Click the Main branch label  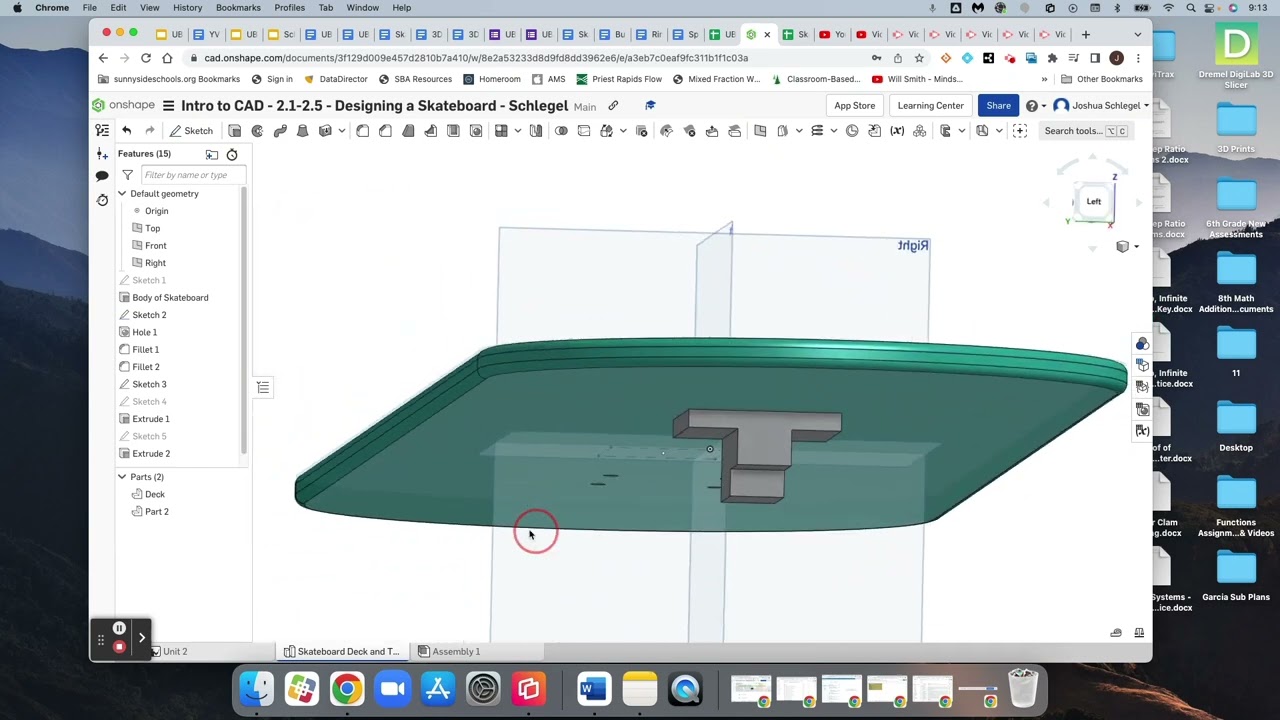point(585,106)
